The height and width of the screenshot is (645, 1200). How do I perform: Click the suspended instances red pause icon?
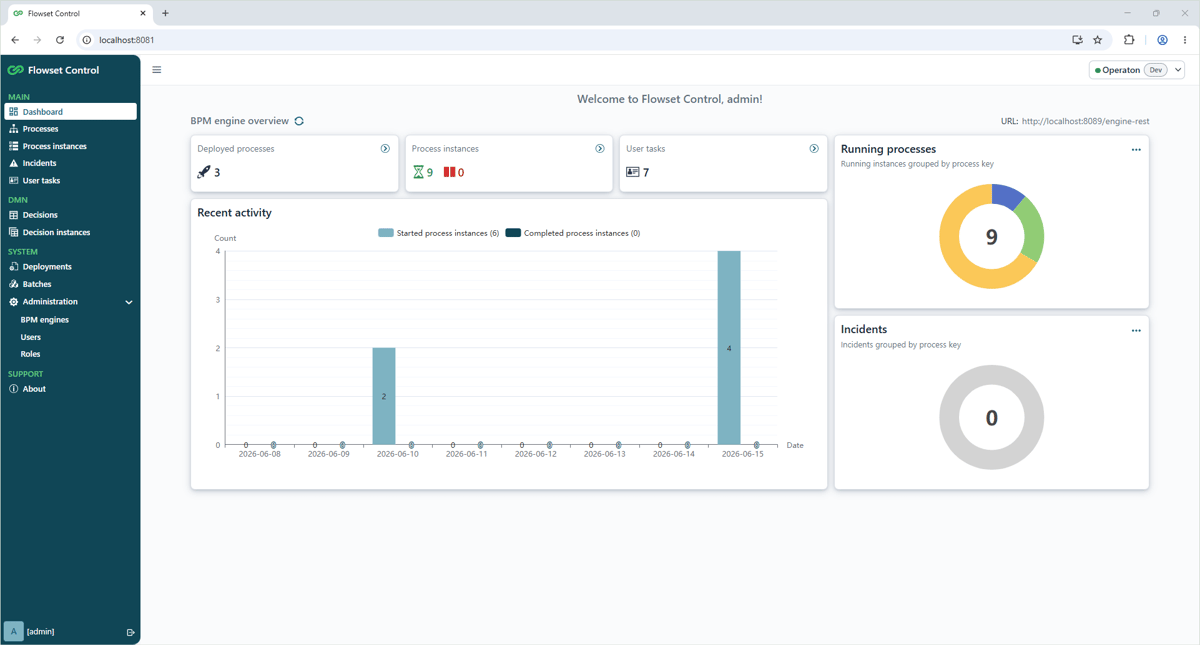coord(449,172)
